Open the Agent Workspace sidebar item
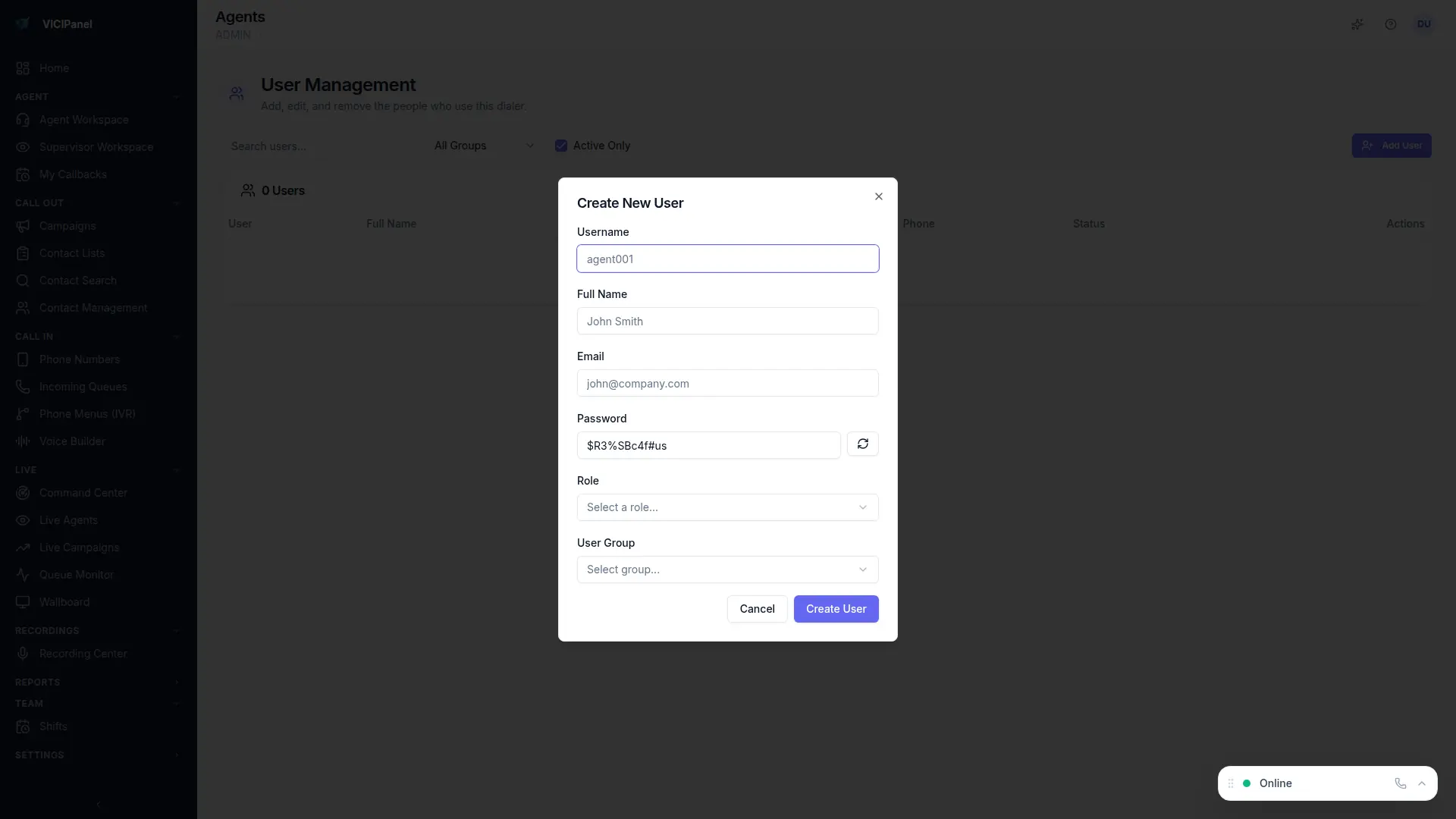Screen dimensions: 1456x819 tap(83, 120)
